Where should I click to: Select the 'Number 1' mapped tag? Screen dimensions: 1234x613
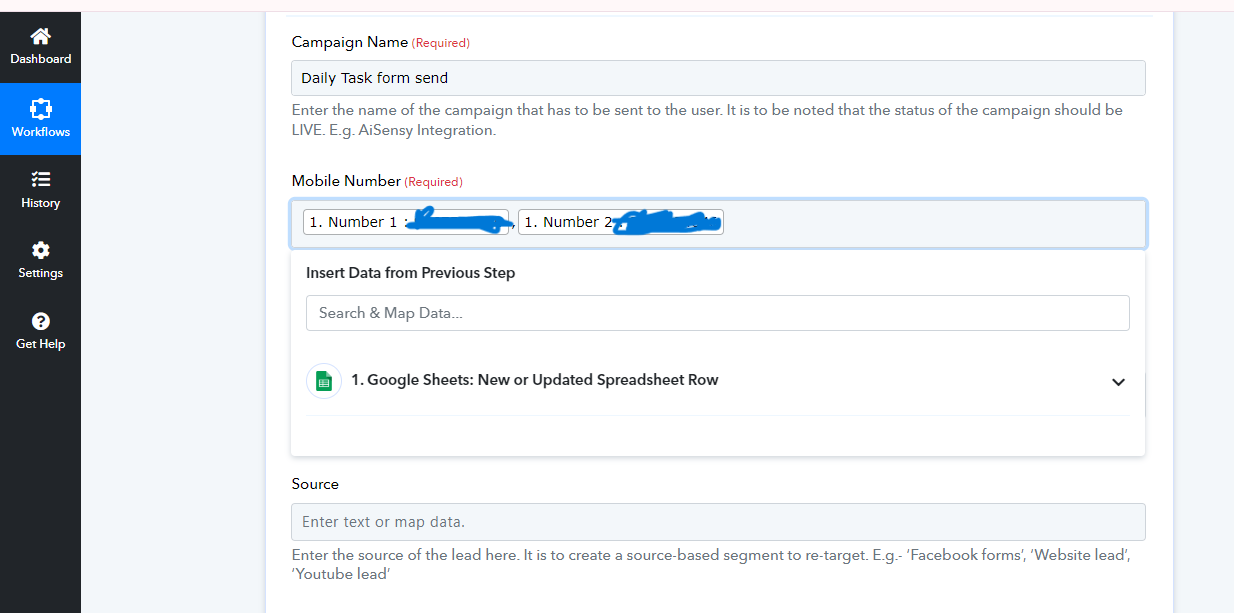tap(406, 222)
